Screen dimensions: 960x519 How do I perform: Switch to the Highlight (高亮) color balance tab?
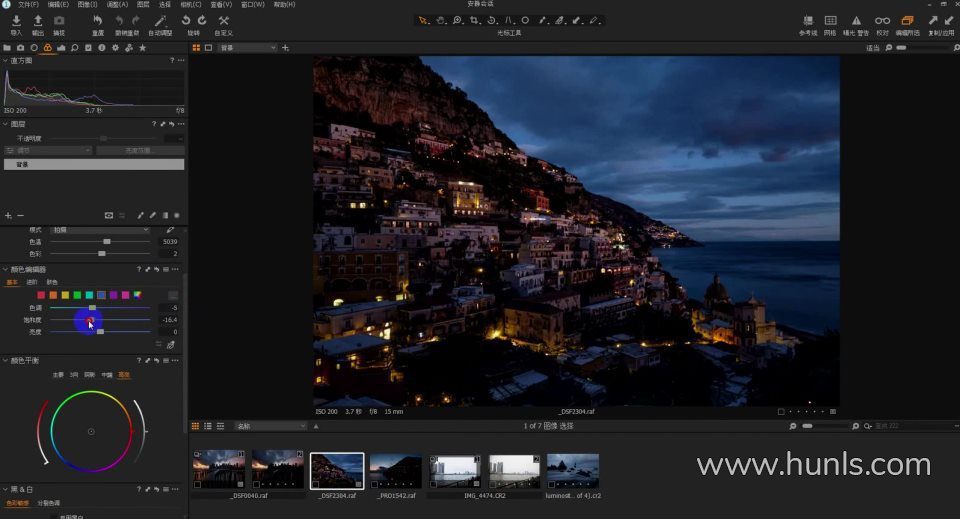click(124, 375)
